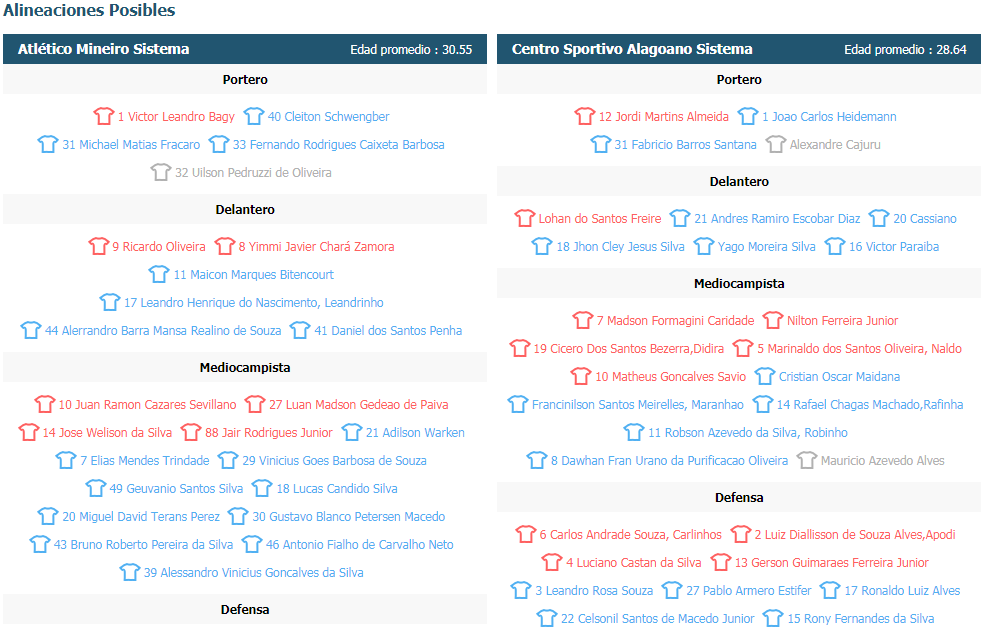Screen dimensions: 983x630
Task: Click the blue jersey icon beside Cristian Oscar Maidana
Action: 765,376
